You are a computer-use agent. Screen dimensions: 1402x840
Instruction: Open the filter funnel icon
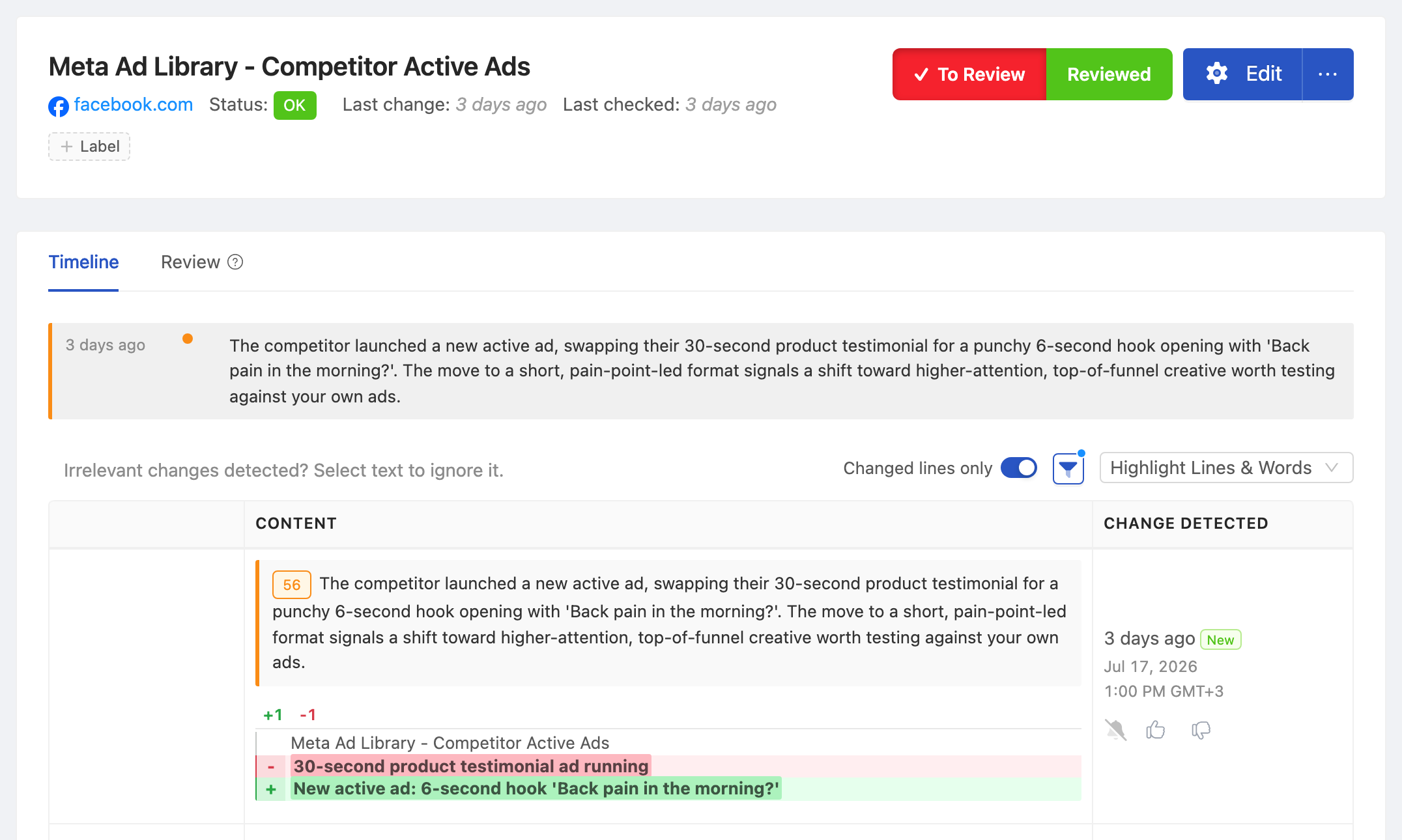point(1068,469)
